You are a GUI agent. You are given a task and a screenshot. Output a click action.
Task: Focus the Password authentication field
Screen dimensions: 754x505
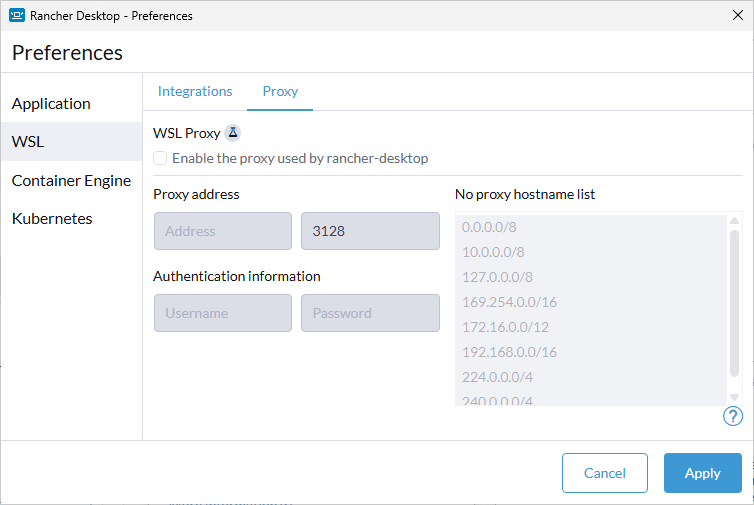(369, 313)
